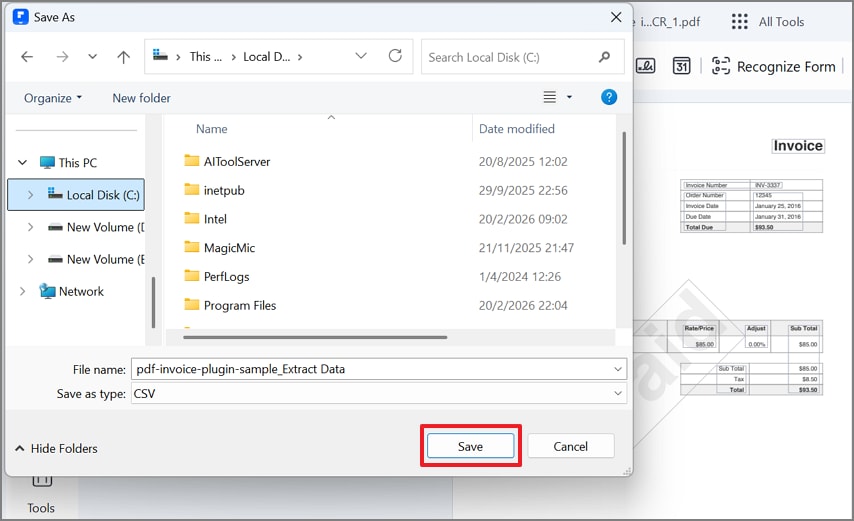Select This PC in navigation pane

(x=77, y=162)
